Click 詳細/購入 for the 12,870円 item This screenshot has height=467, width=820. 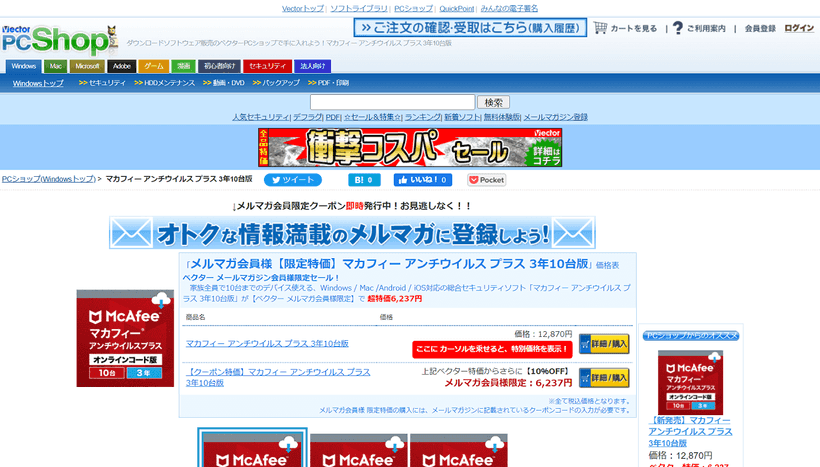click(604, 344)
